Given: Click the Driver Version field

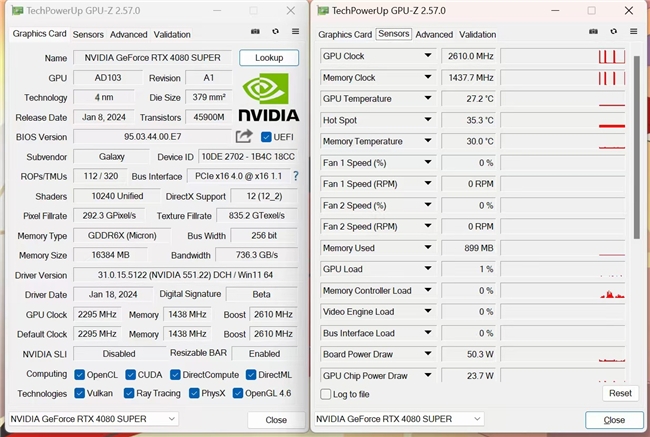Looking at the screenshot, I should (185, 274).
